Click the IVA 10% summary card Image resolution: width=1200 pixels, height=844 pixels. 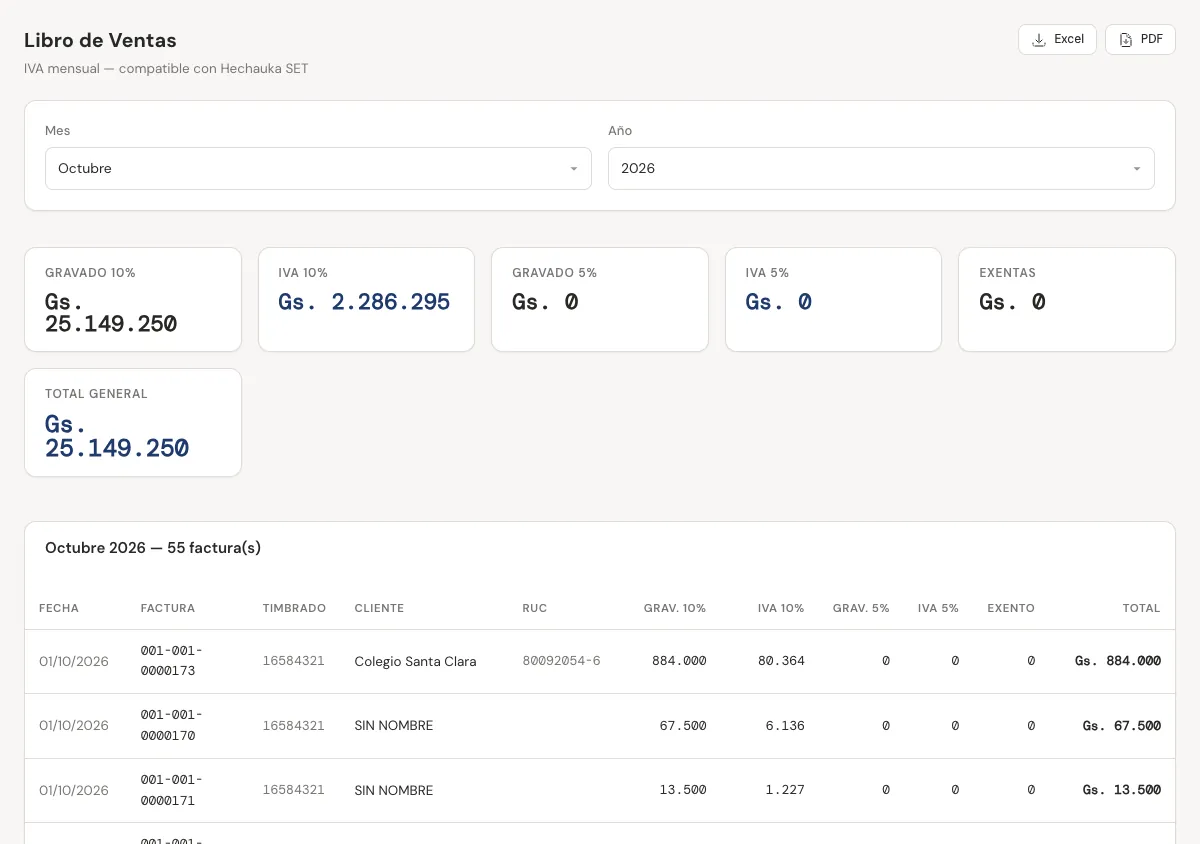pos(366,300)
